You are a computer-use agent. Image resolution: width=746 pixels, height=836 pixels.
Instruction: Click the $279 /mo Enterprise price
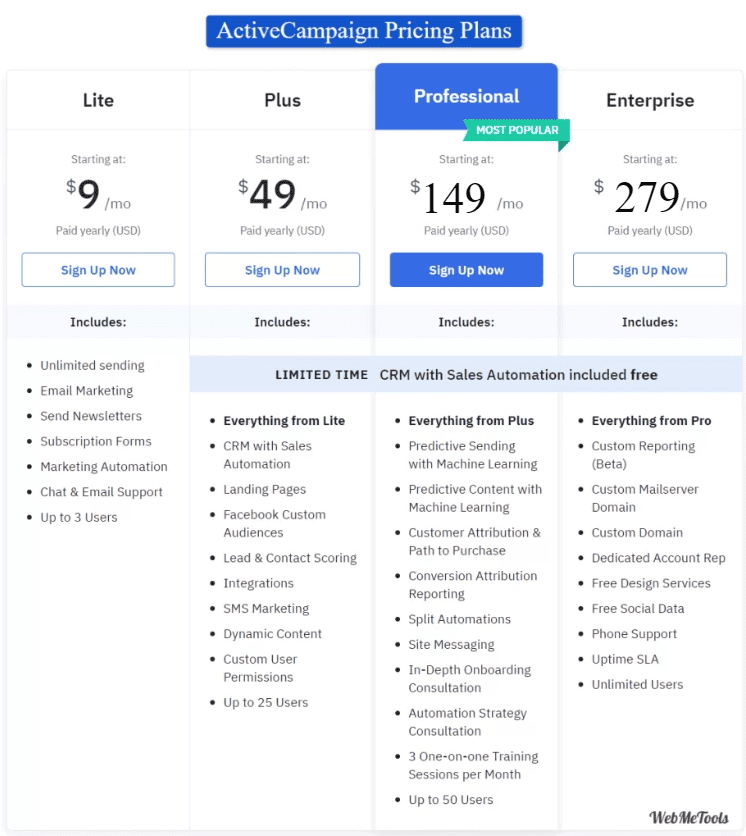point(649,197)
